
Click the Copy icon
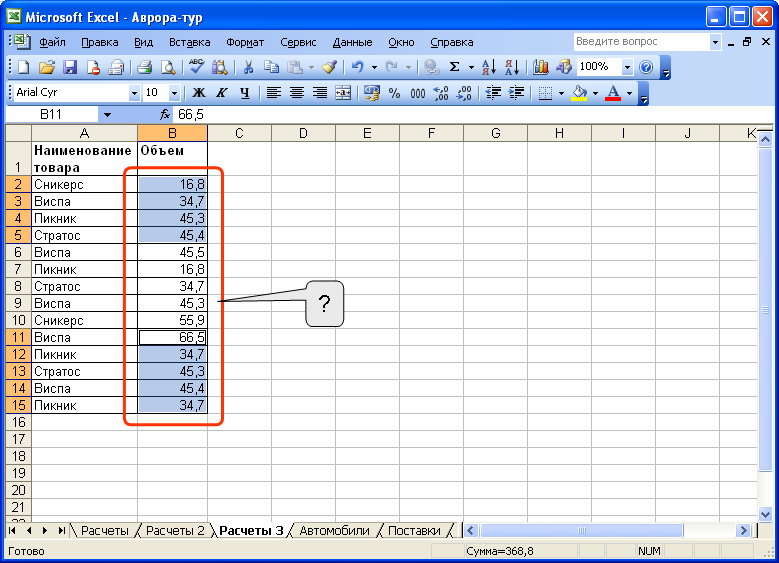[x=271, y=67]
